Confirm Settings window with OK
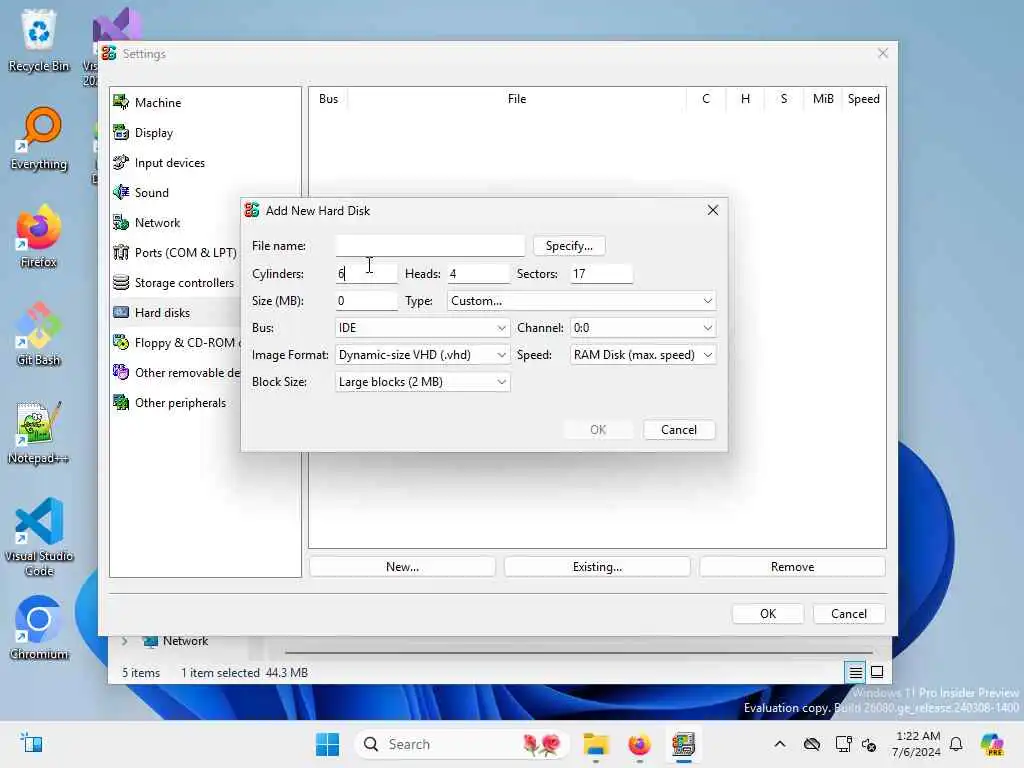 tap(768, 614)
